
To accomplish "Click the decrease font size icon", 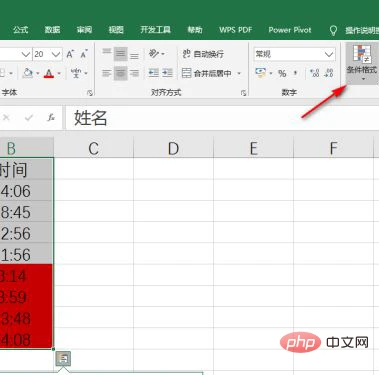I will point(84,54).
